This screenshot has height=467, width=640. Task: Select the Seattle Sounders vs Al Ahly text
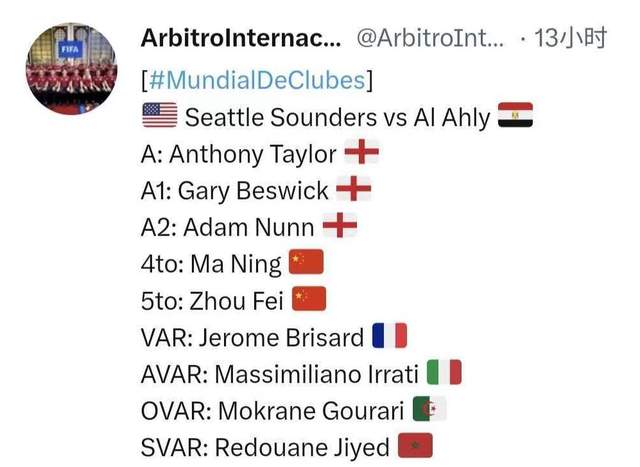[x=337, y=118]
